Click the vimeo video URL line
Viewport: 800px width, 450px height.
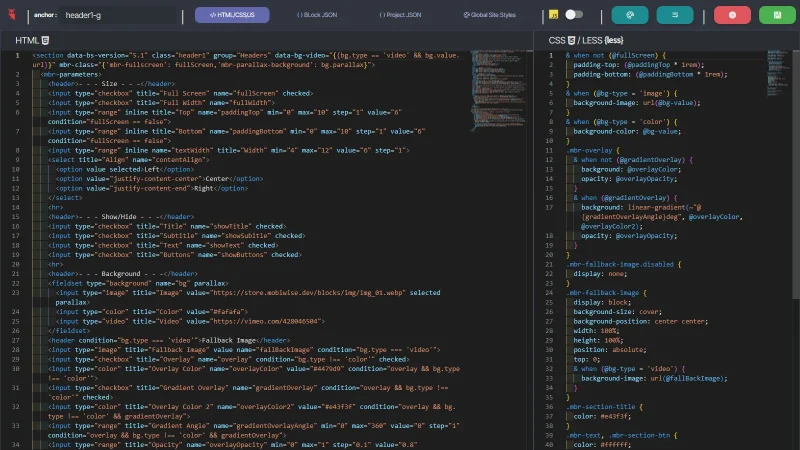click(190, 321)
